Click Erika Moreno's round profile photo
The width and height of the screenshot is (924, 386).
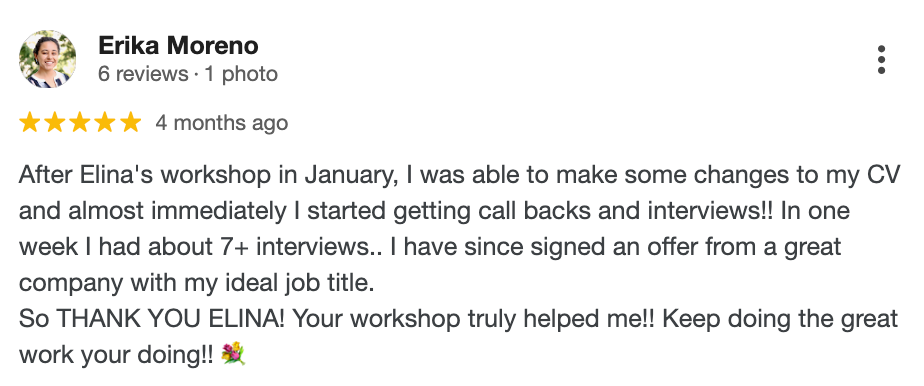coord(47,59)
